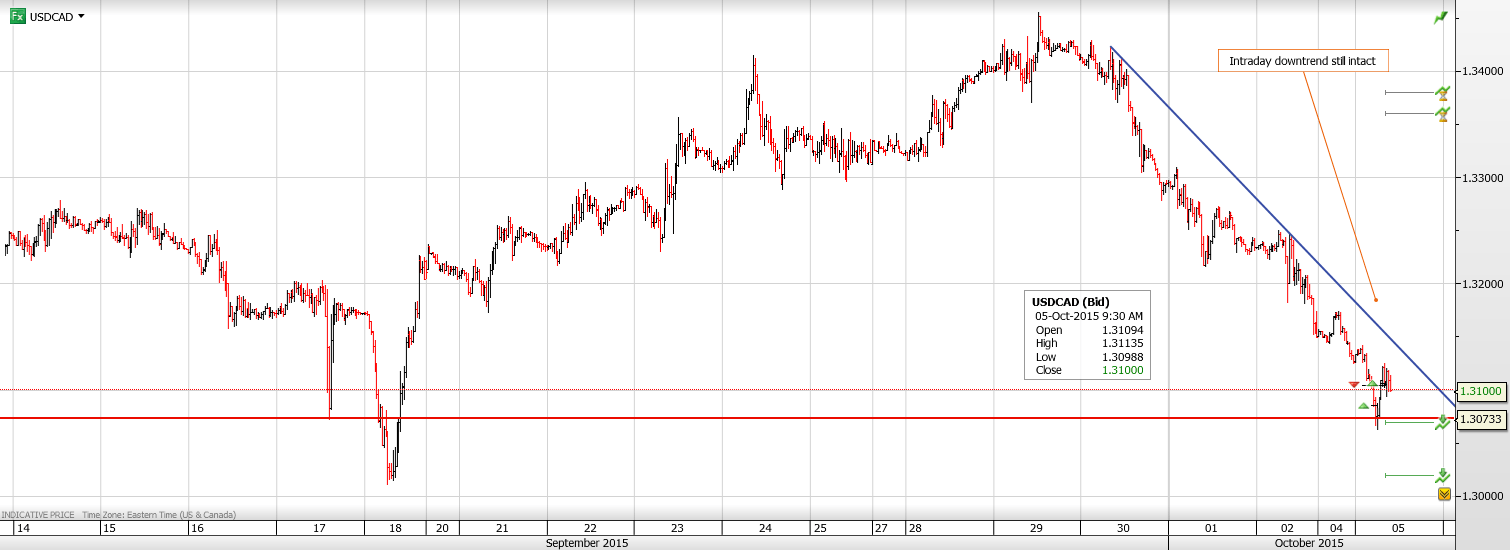
Task: Select the upper hourglass pending order icon
Action: click(1442, 93)
